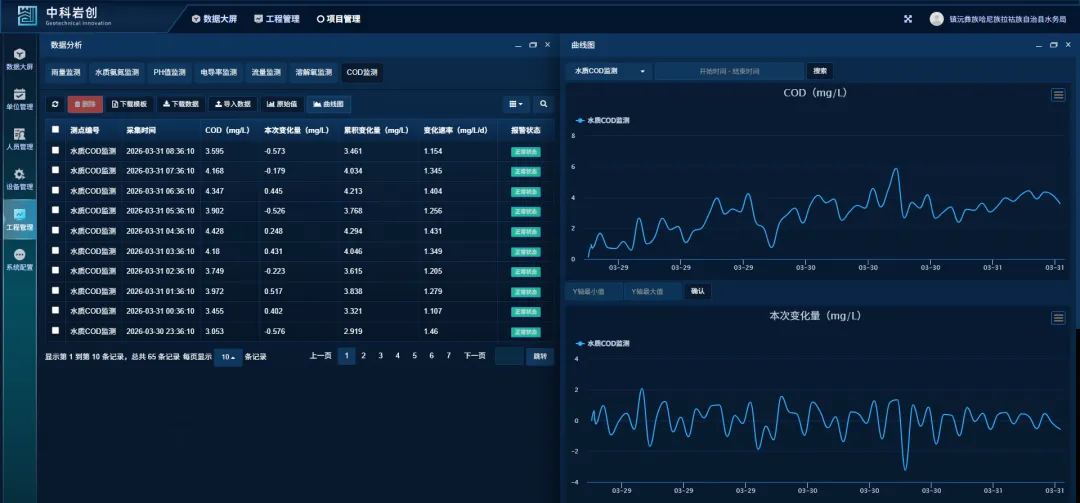Click the refresh icon in the table toolbar
This screenshot has width=1080, height=503.
[x=55, y=104]
